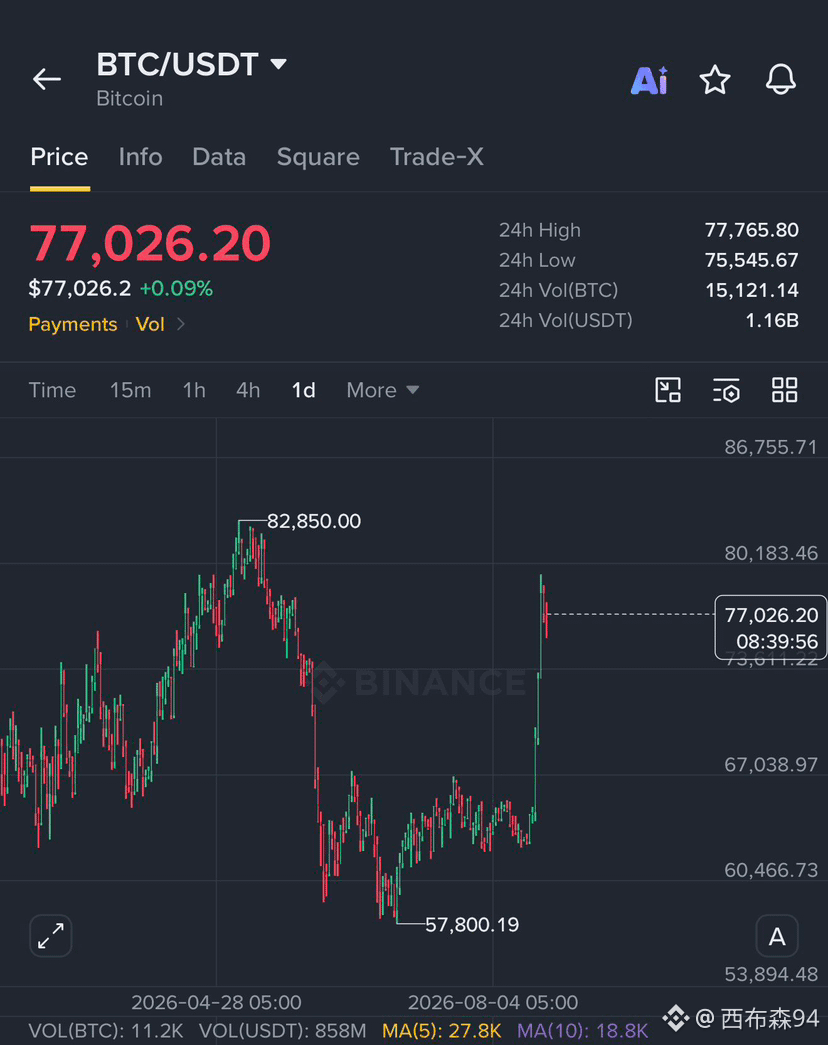
Task: Click the Bitcoin subtitle under the pair name
Action: pyautogui.click(x=129, y=99)
